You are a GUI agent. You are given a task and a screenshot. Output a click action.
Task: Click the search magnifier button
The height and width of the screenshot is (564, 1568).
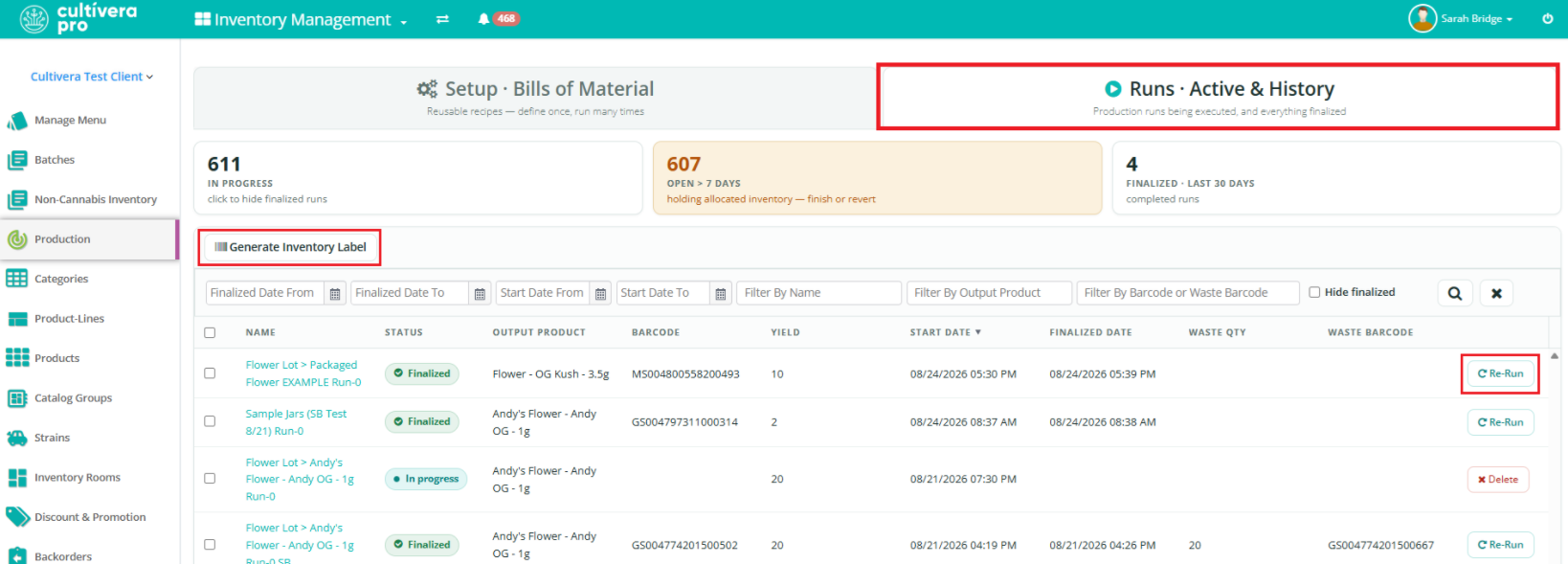click(x=1455, y=293)
